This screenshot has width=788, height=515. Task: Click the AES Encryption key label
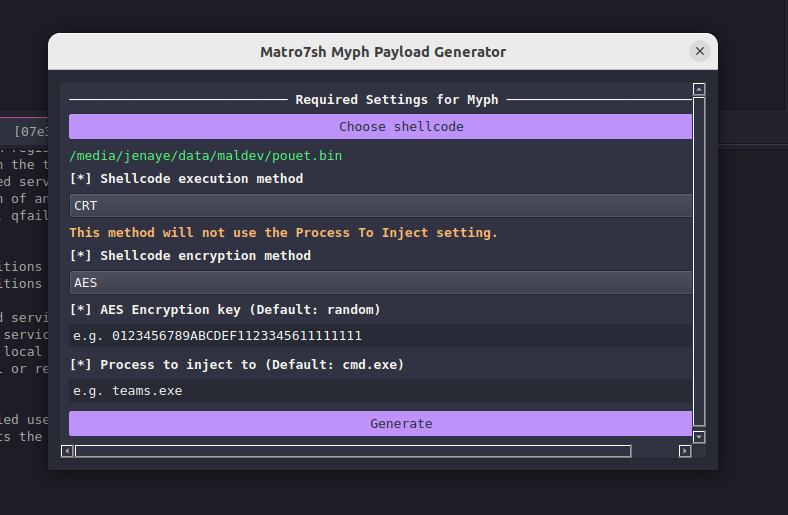(x=225, y=310)
